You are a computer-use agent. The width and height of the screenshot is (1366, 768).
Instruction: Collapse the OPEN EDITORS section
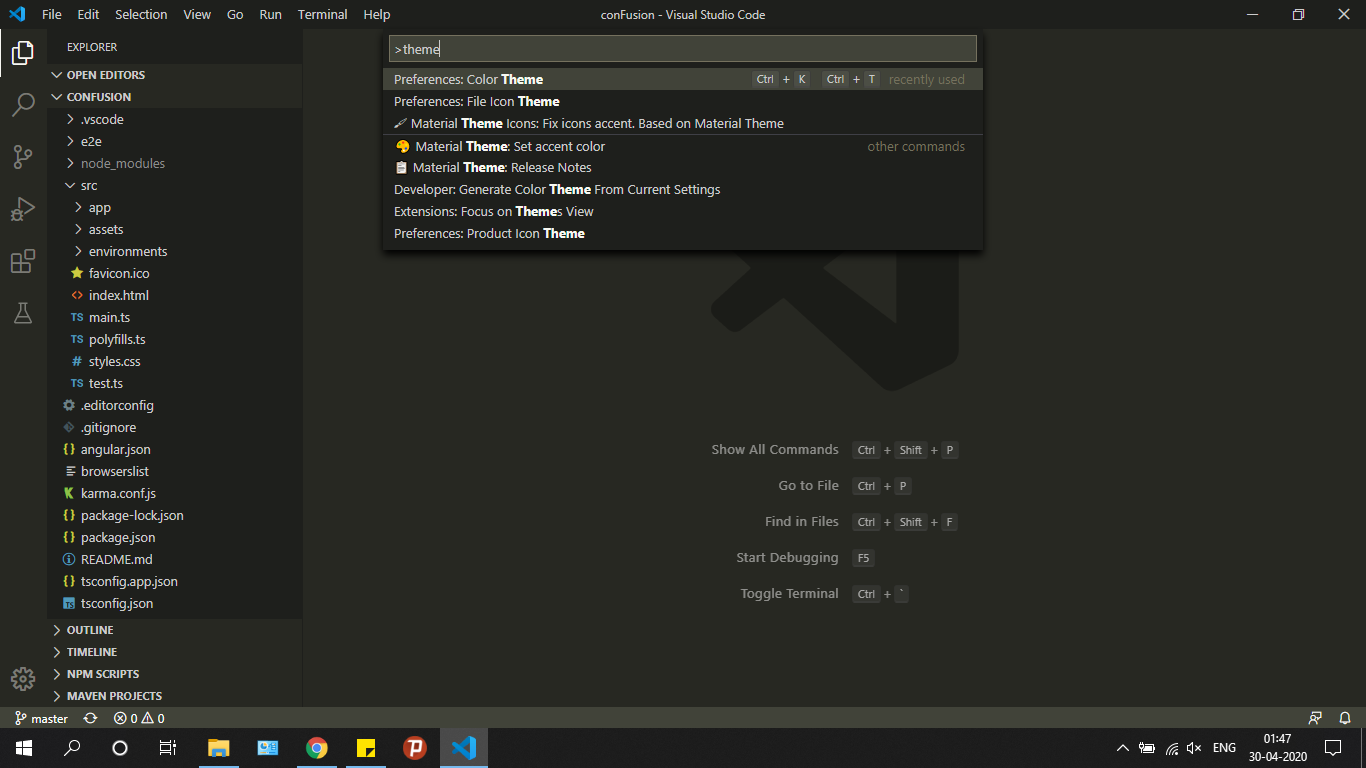coord(175,75)
